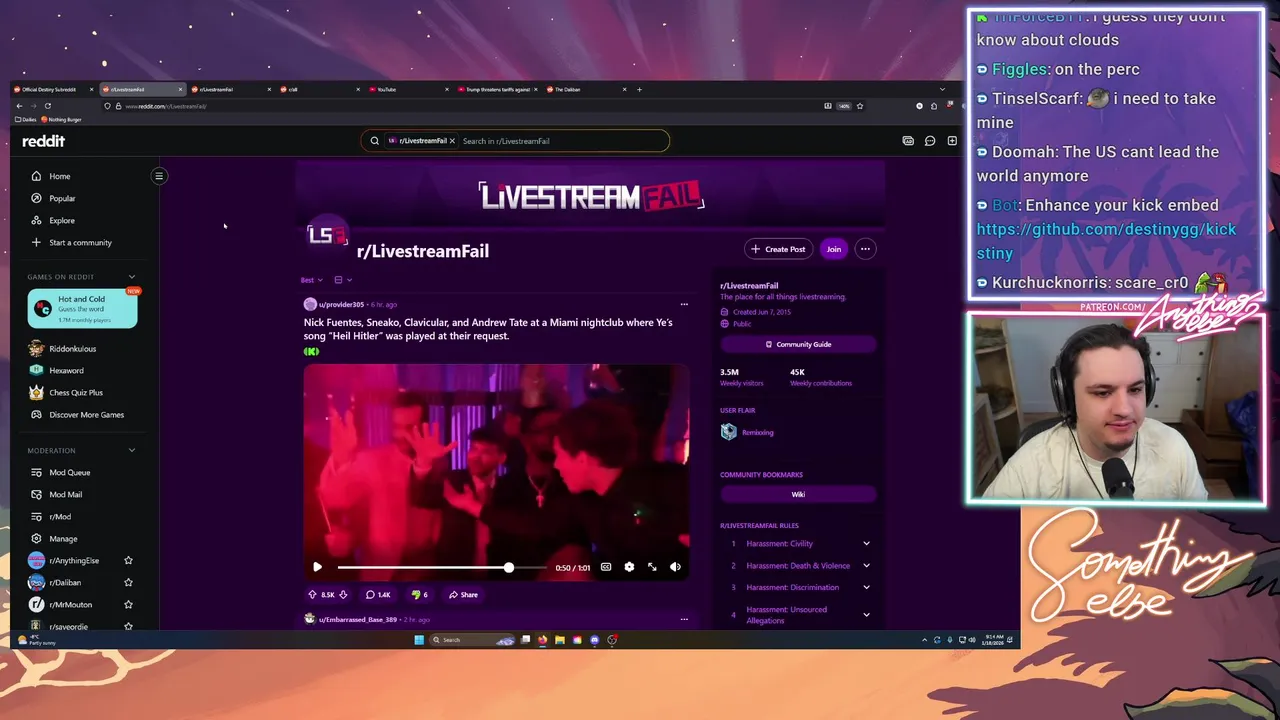The image size is (1280, 720).
Task: Open the Hot and Cold game card
Action: [x=82, y=309]
